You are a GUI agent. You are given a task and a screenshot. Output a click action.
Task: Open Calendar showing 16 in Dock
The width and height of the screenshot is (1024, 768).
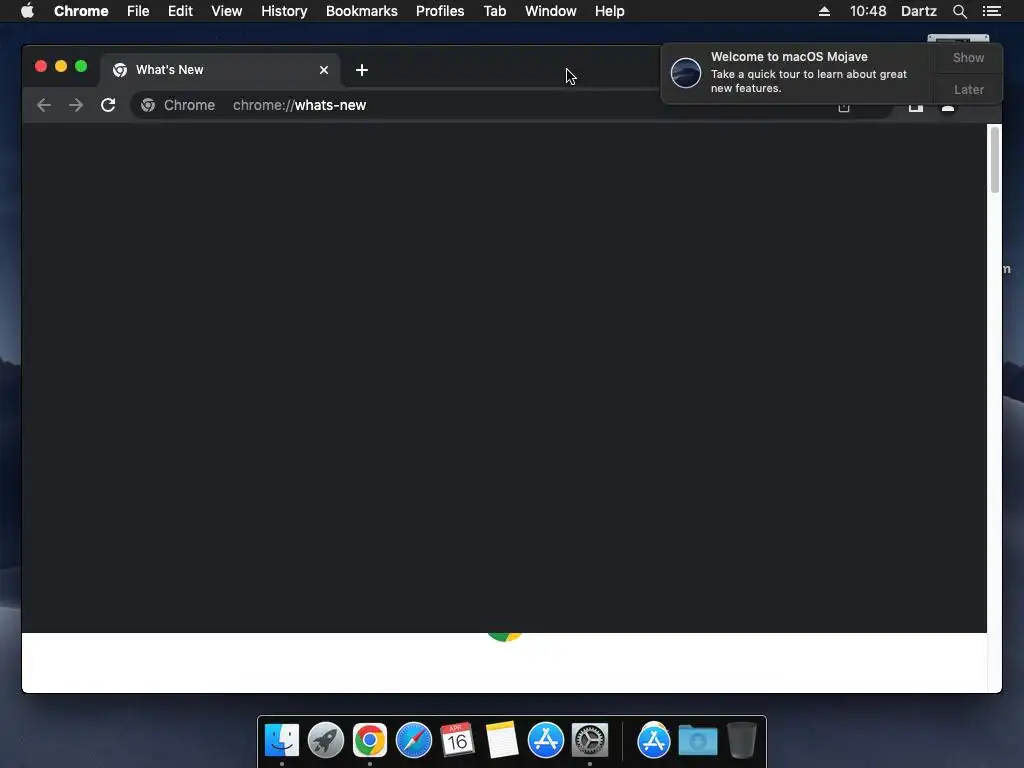457,740
